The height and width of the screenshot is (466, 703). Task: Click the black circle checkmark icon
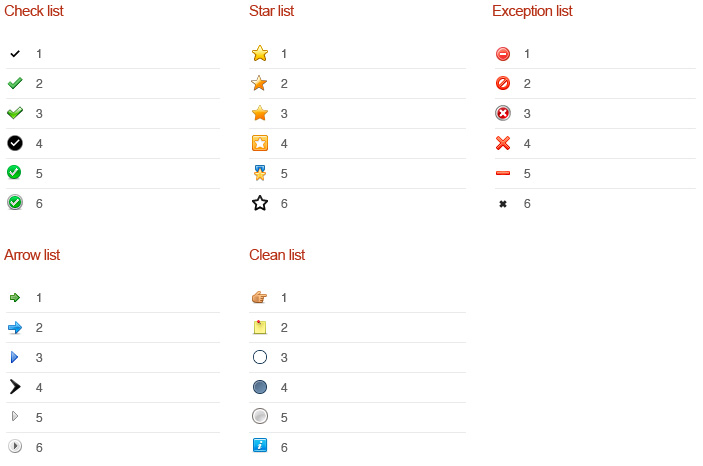click(15, 143)
